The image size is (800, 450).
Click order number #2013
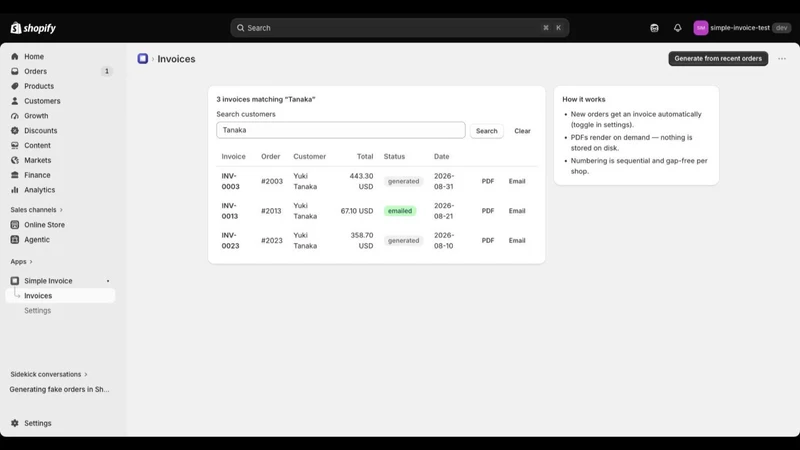(271, 211)
